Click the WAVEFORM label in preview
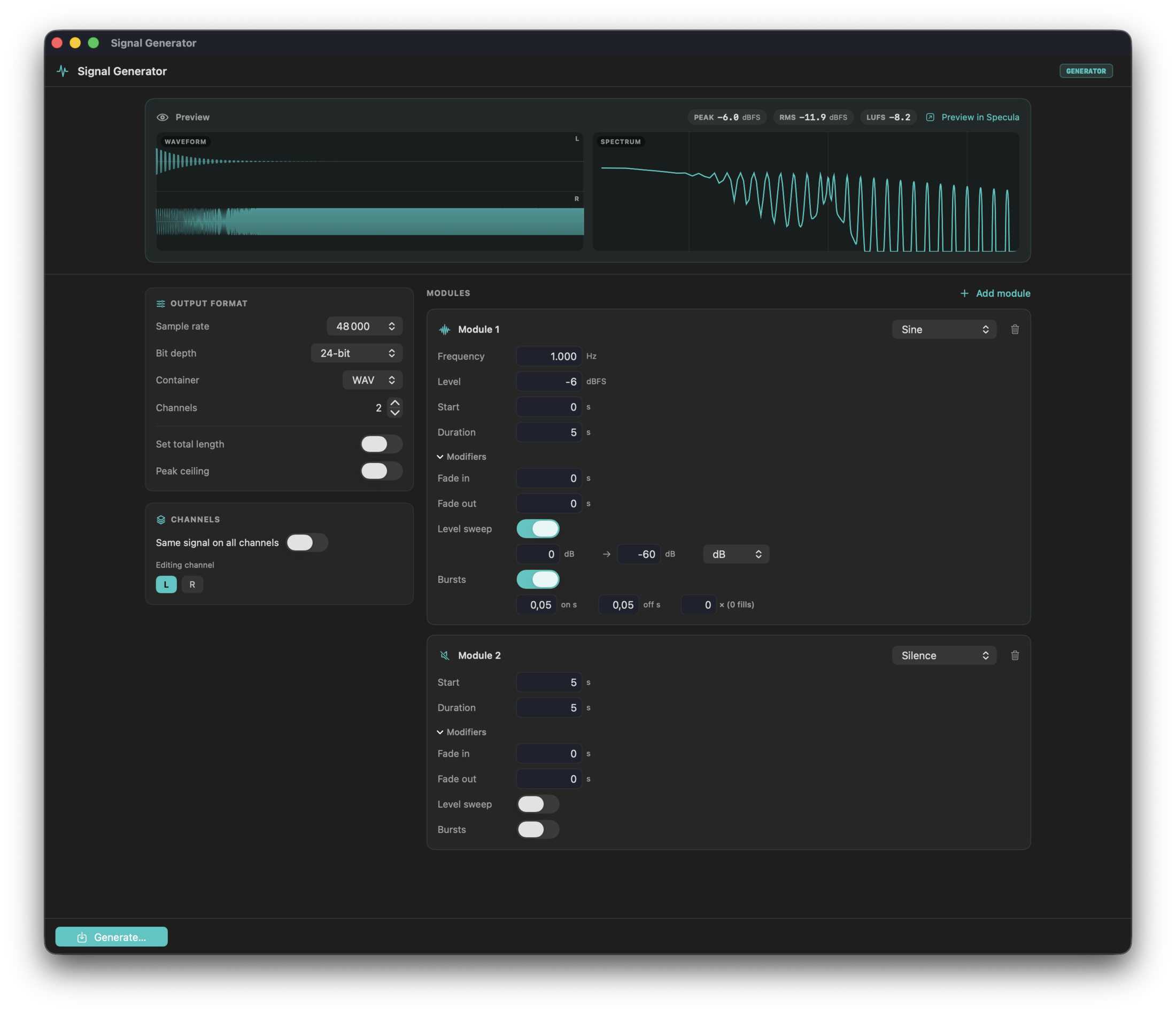 click(x=185, y=142)
